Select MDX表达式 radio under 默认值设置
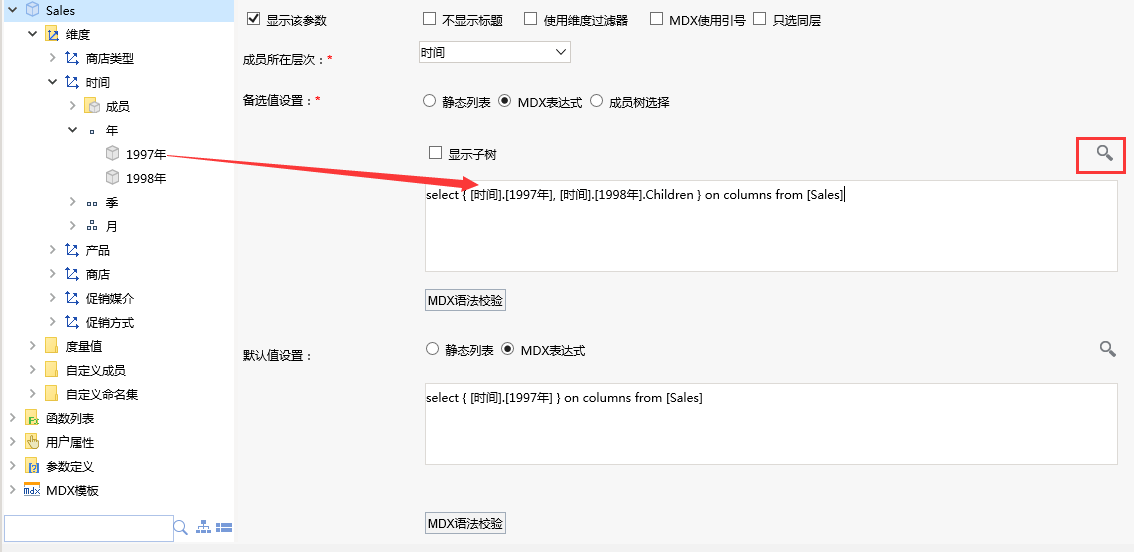The height and width of the screenshot is (552, 1134). [508, 349]
